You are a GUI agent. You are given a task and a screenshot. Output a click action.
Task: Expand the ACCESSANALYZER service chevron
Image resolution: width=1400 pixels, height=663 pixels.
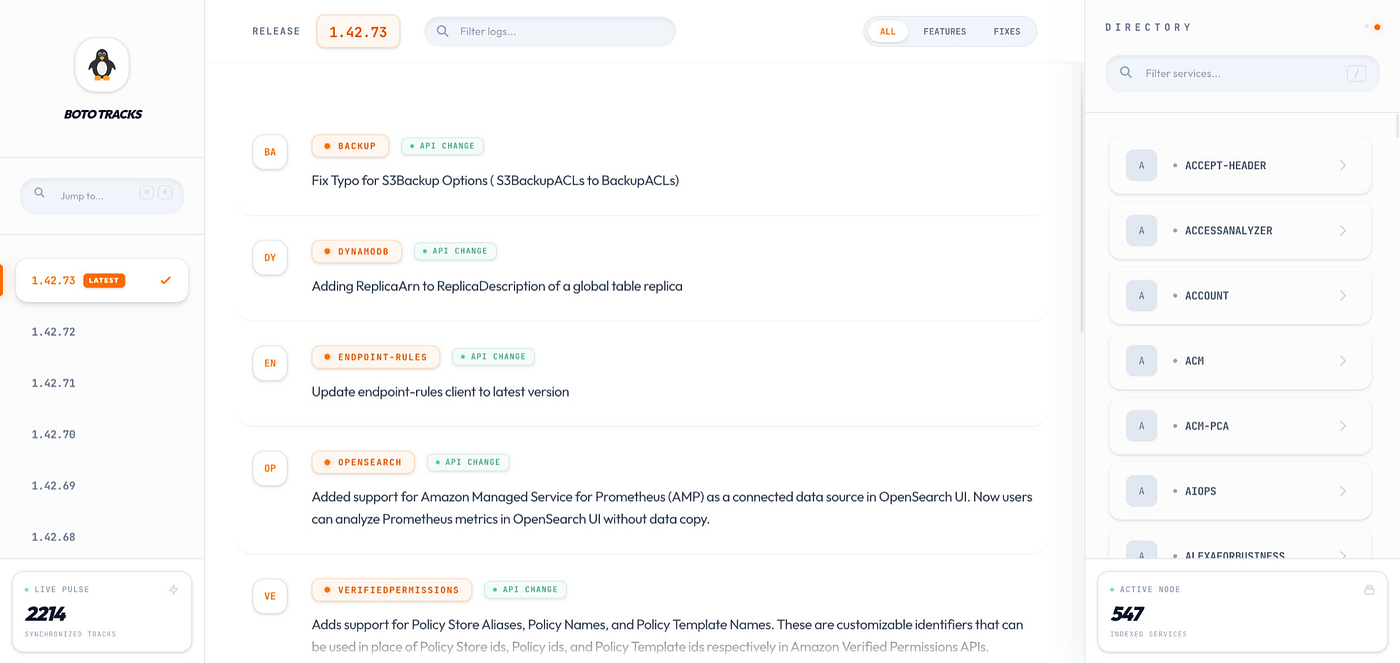pyautogui.click(x=1343, y=231)
